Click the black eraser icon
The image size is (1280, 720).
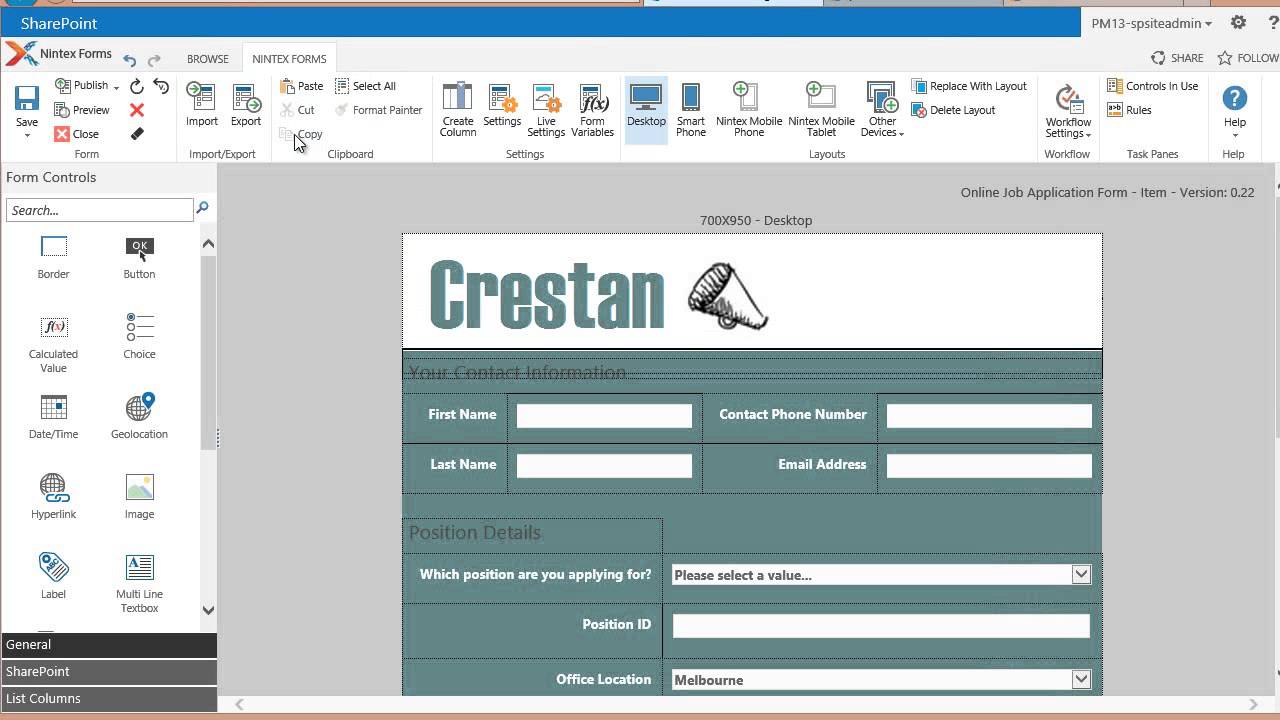point(137,134)
